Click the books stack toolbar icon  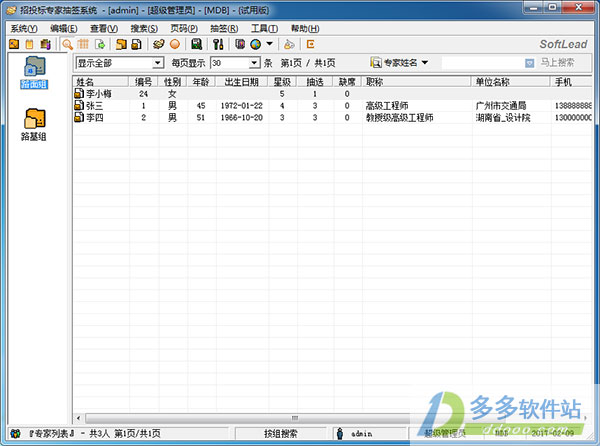pos(46,44)
